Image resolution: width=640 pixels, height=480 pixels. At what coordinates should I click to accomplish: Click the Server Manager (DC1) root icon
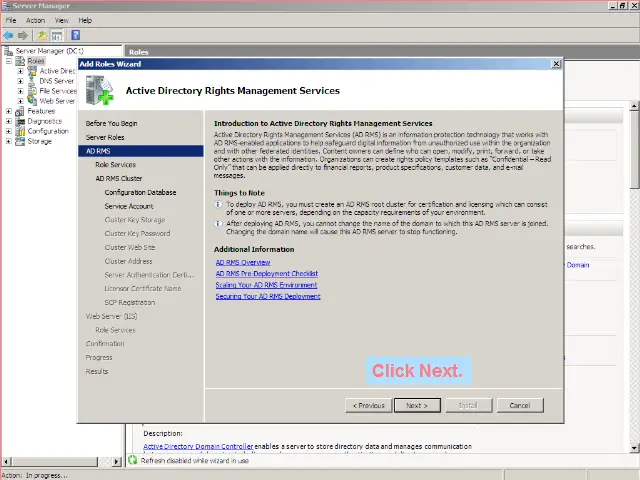tap(8, 51)
